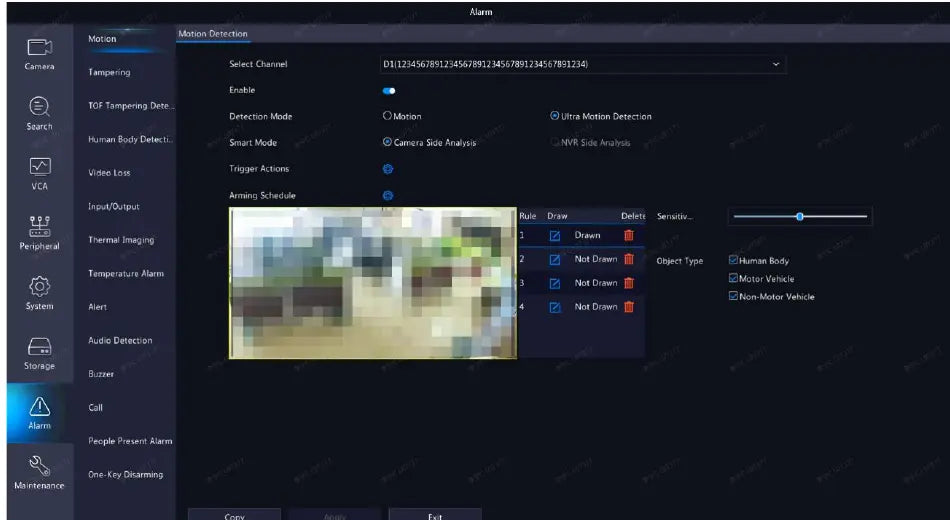Viewport: 950px width, 520px height.
Task: Select rule 3 Not Drawn text
Action: coord(596,283)
